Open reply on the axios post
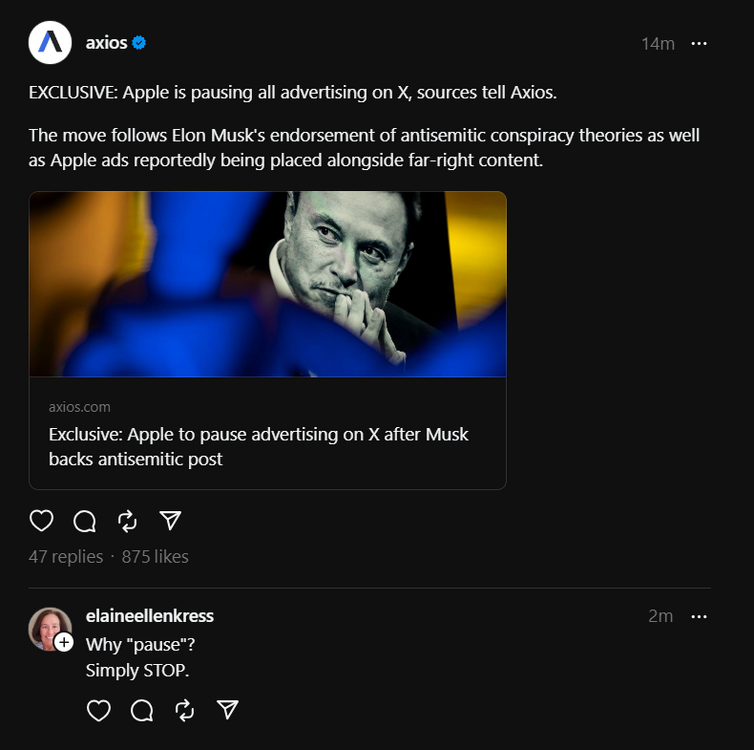The height and width of the screenshot is (750, 754). pyautogui.click(x=85, y=521)
